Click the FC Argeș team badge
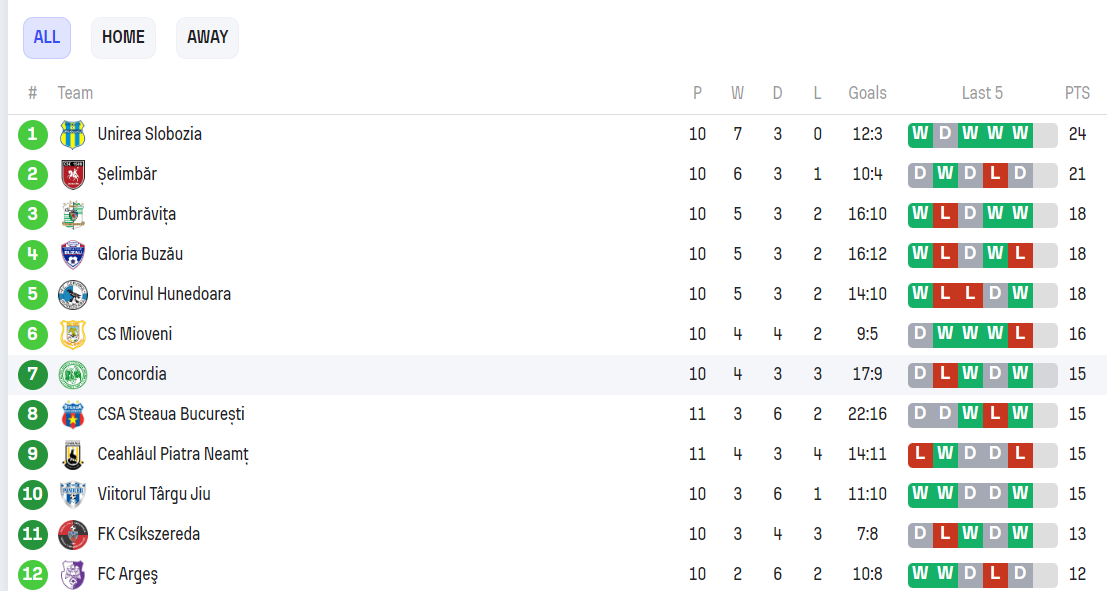The image size is (1107, 591). tap(73, 574)
